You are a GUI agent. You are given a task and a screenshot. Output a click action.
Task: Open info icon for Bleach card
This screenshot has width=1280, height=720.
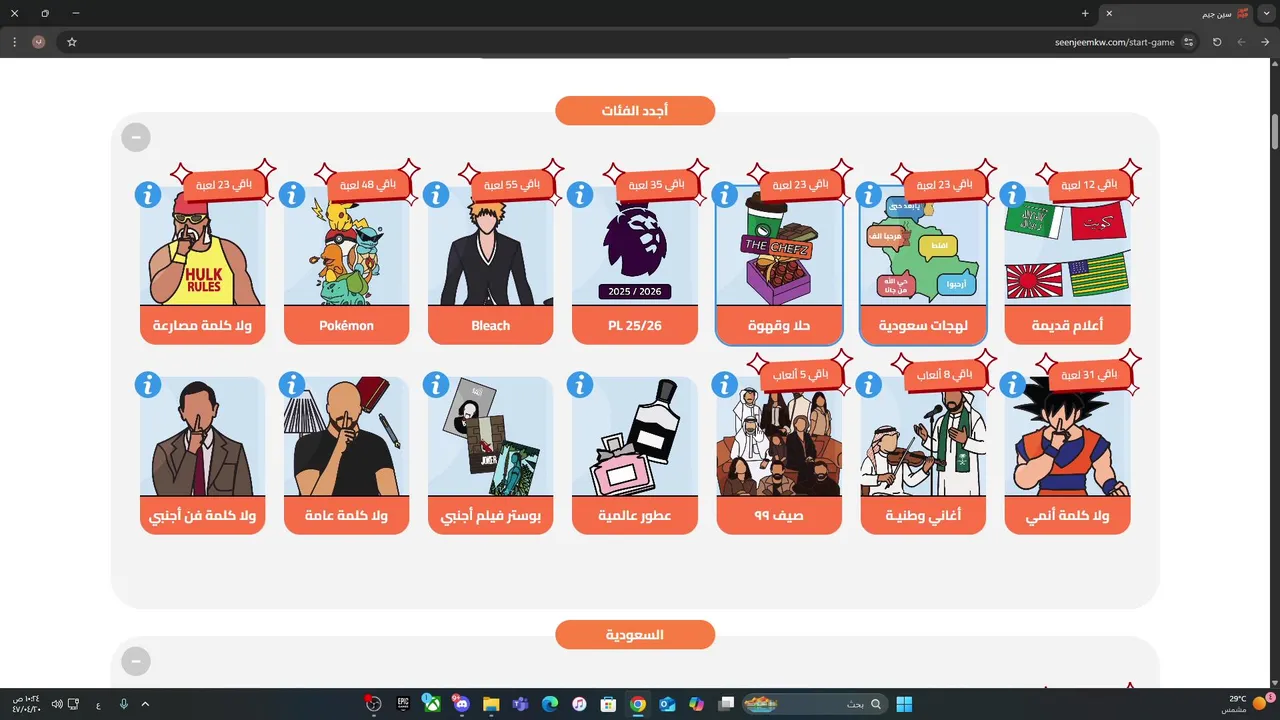coord(436,195)
